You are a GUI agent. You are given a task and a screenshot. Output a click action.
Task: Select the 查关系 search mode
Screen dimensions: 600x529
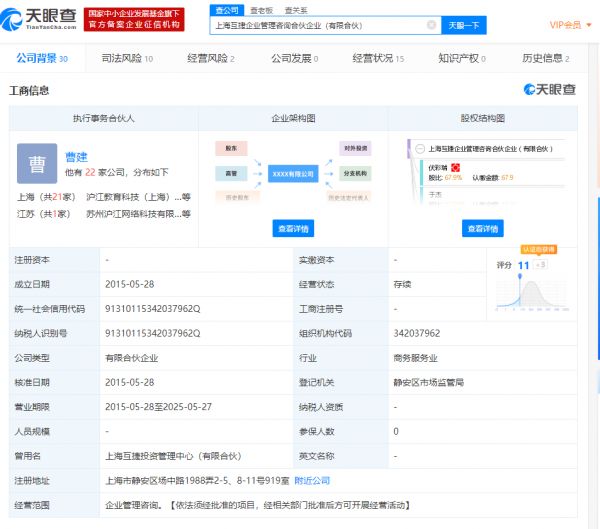coord(295,9)
